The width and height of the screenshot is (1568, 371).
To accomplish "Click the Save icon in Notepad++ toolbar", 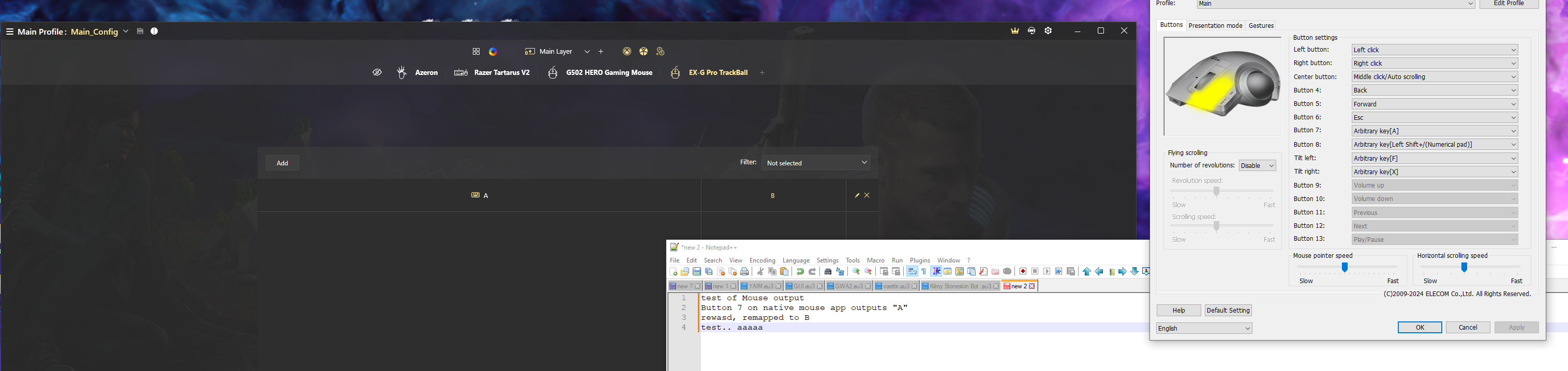I will click(x=697, y=272).
